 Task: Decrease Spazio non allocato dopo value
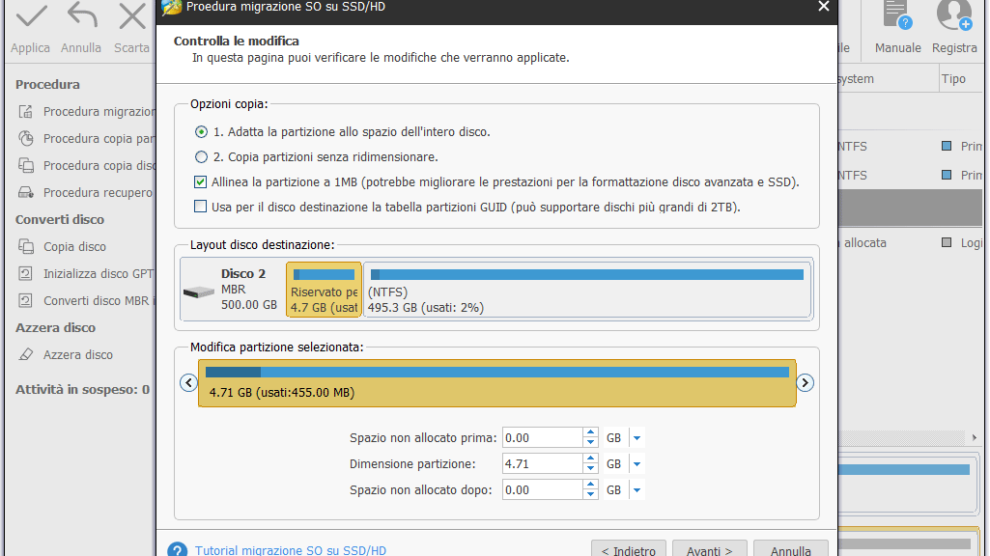pyautogui.click(x=590, y=494)
